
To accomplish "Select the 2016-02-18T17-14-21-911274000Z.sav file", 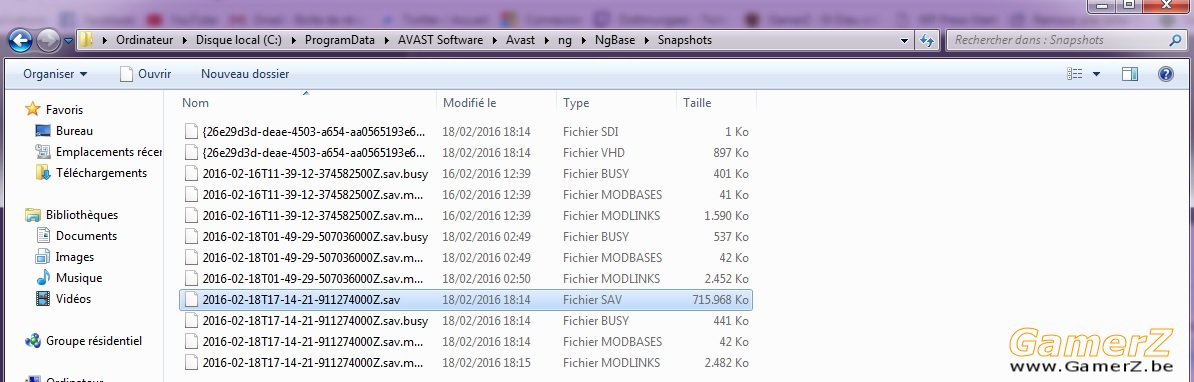I will pyautogui.click(x=465, y=300).
